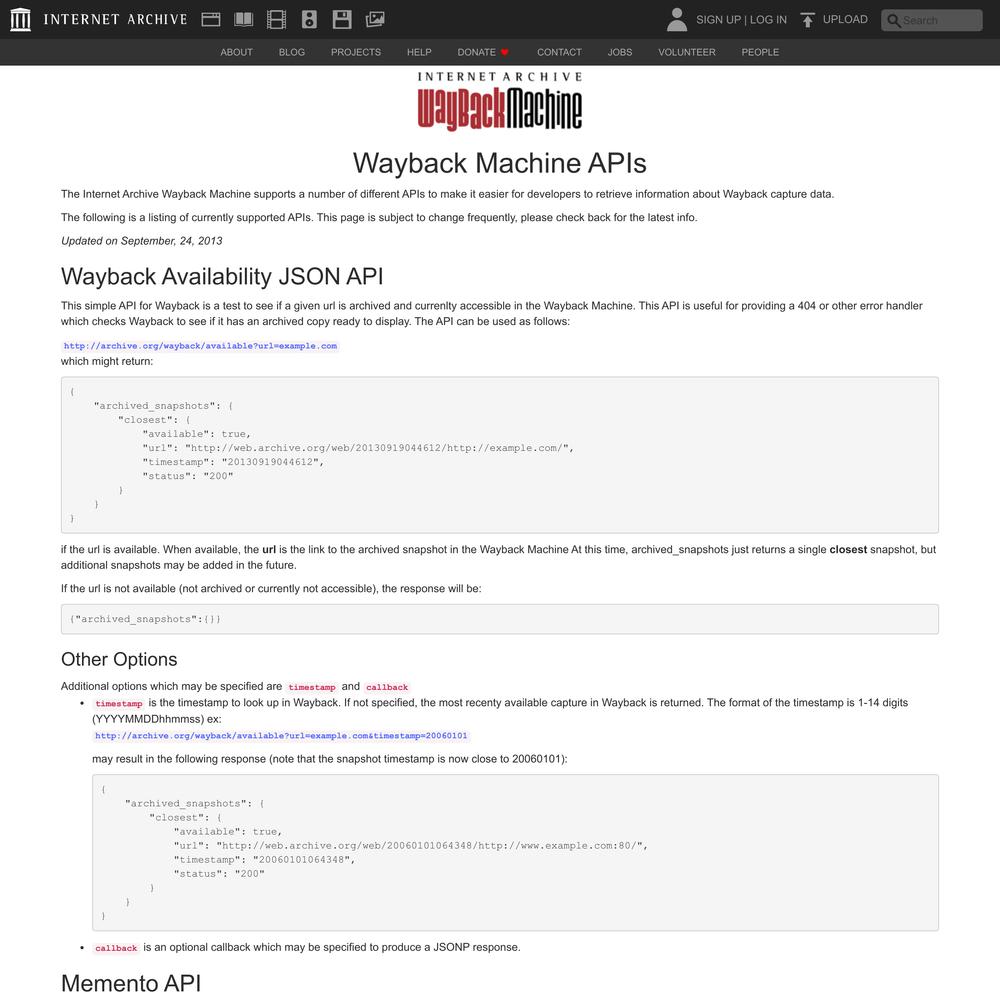The height and width of the screenshot is (1000, 1000).
Task: Click the 'timestamp' code tag in the bullet
Action: coord(119,703)
